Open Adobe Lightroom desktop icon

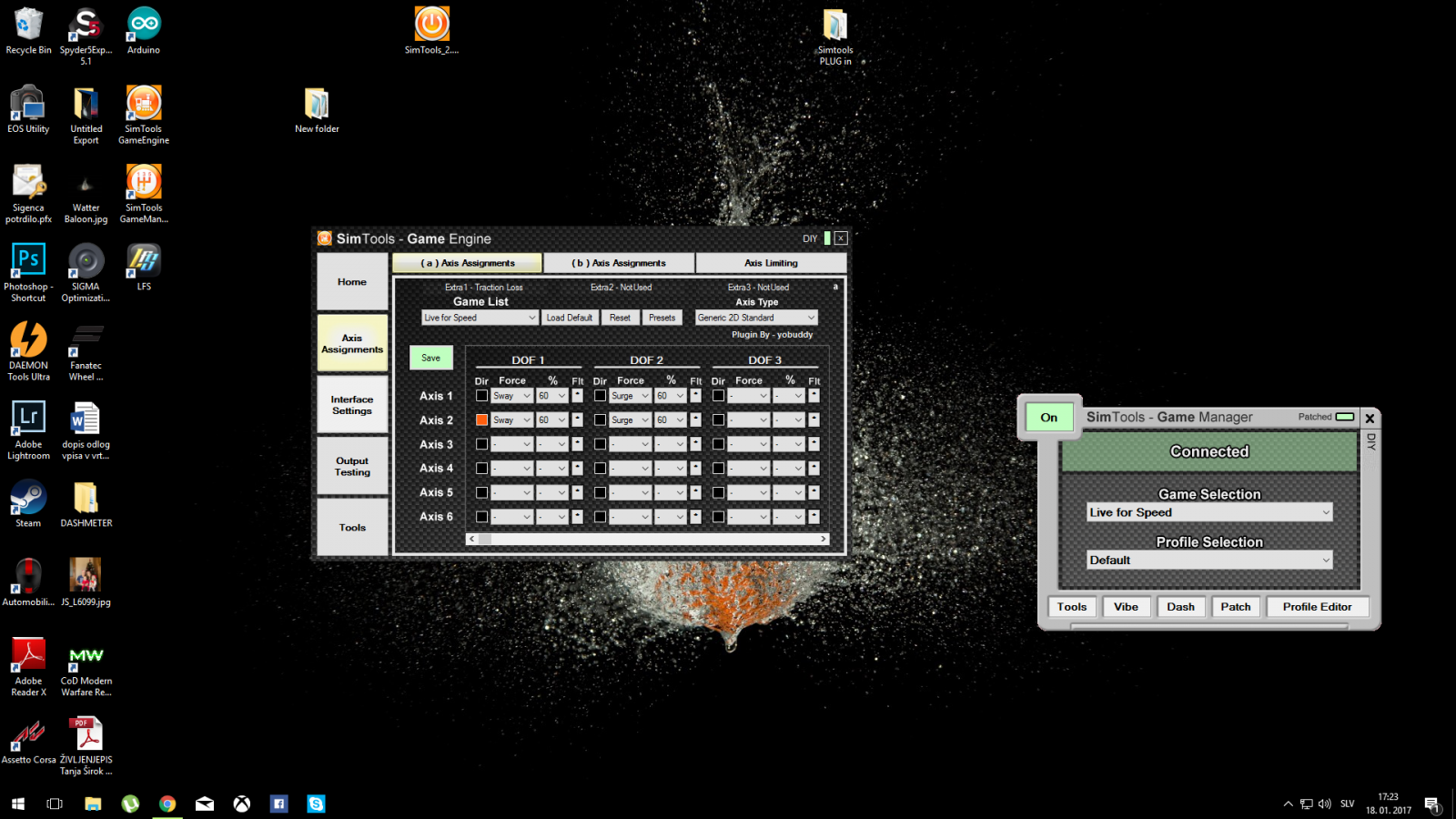[28, 430]
